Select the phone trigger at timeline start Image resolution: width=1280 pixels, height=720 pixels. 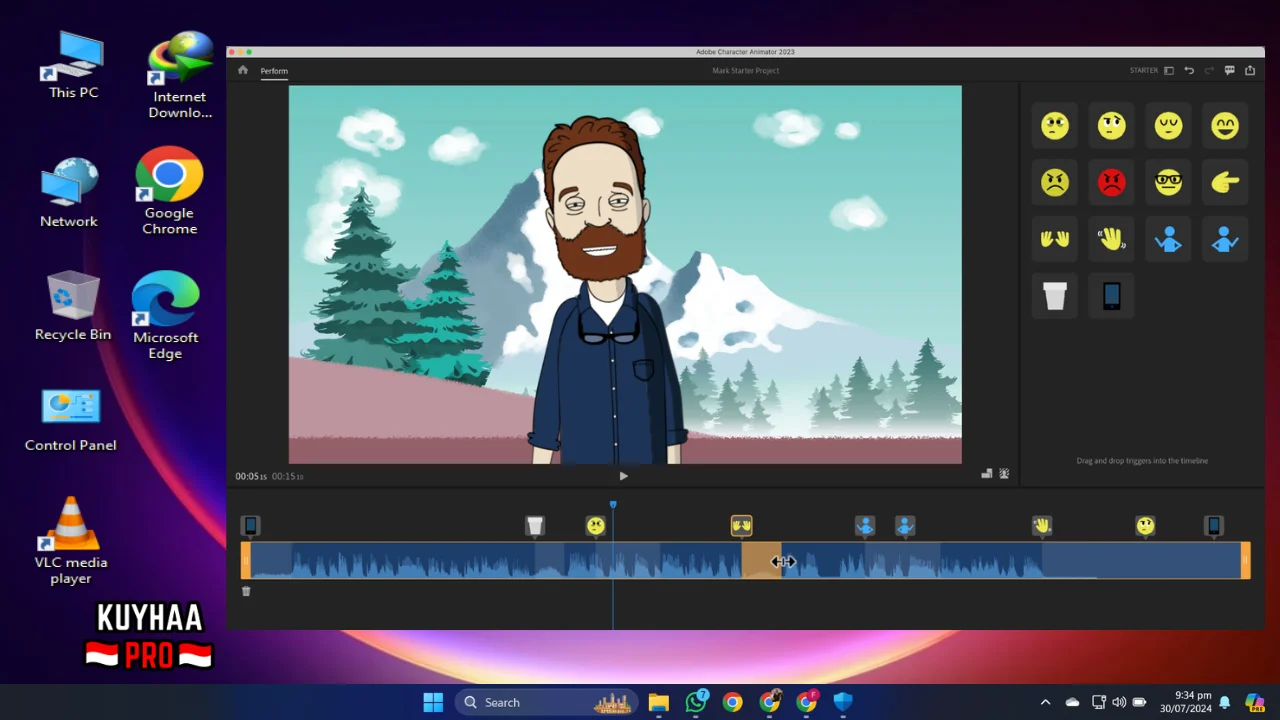coord(251,526)
